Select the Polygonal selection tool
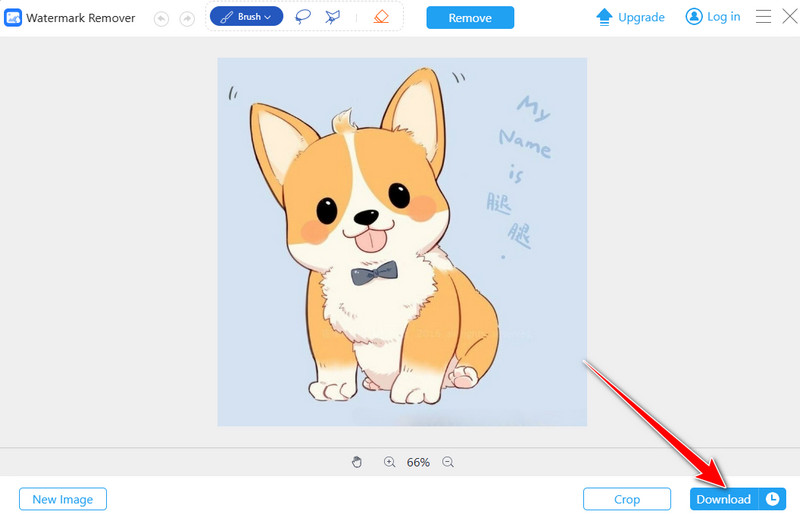The height and width of the screenshot is (518, 800). [332, 17]
